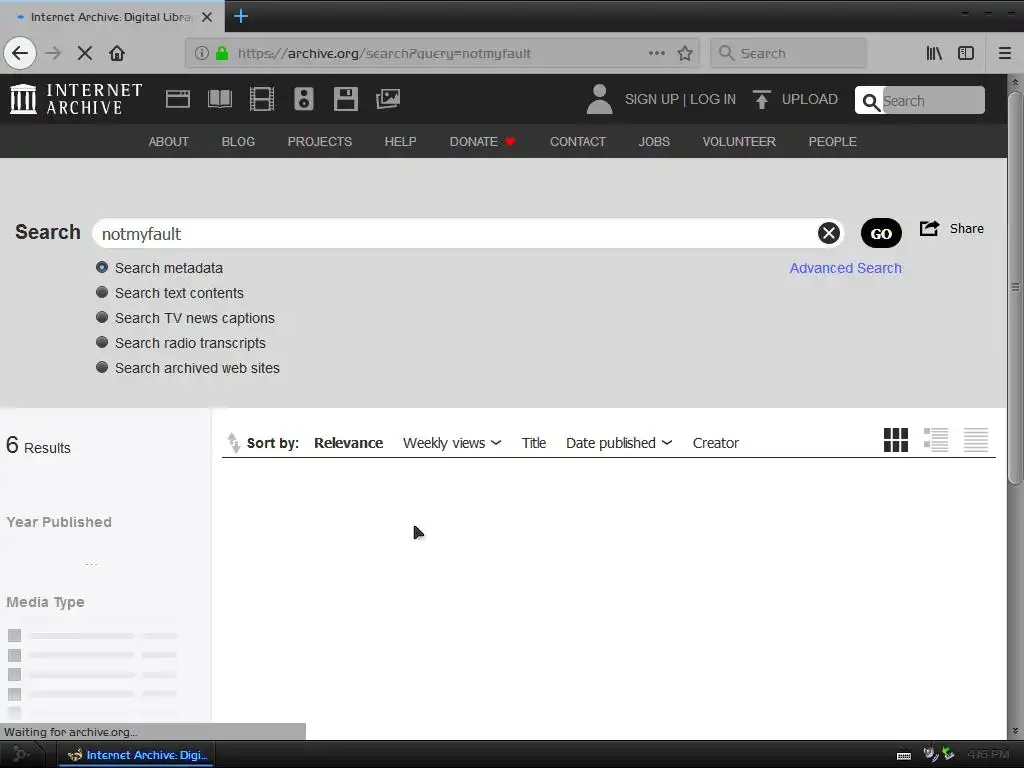Sort results by Relevance
This screenshot has width=1024, height=768.
tap(348, 443)
